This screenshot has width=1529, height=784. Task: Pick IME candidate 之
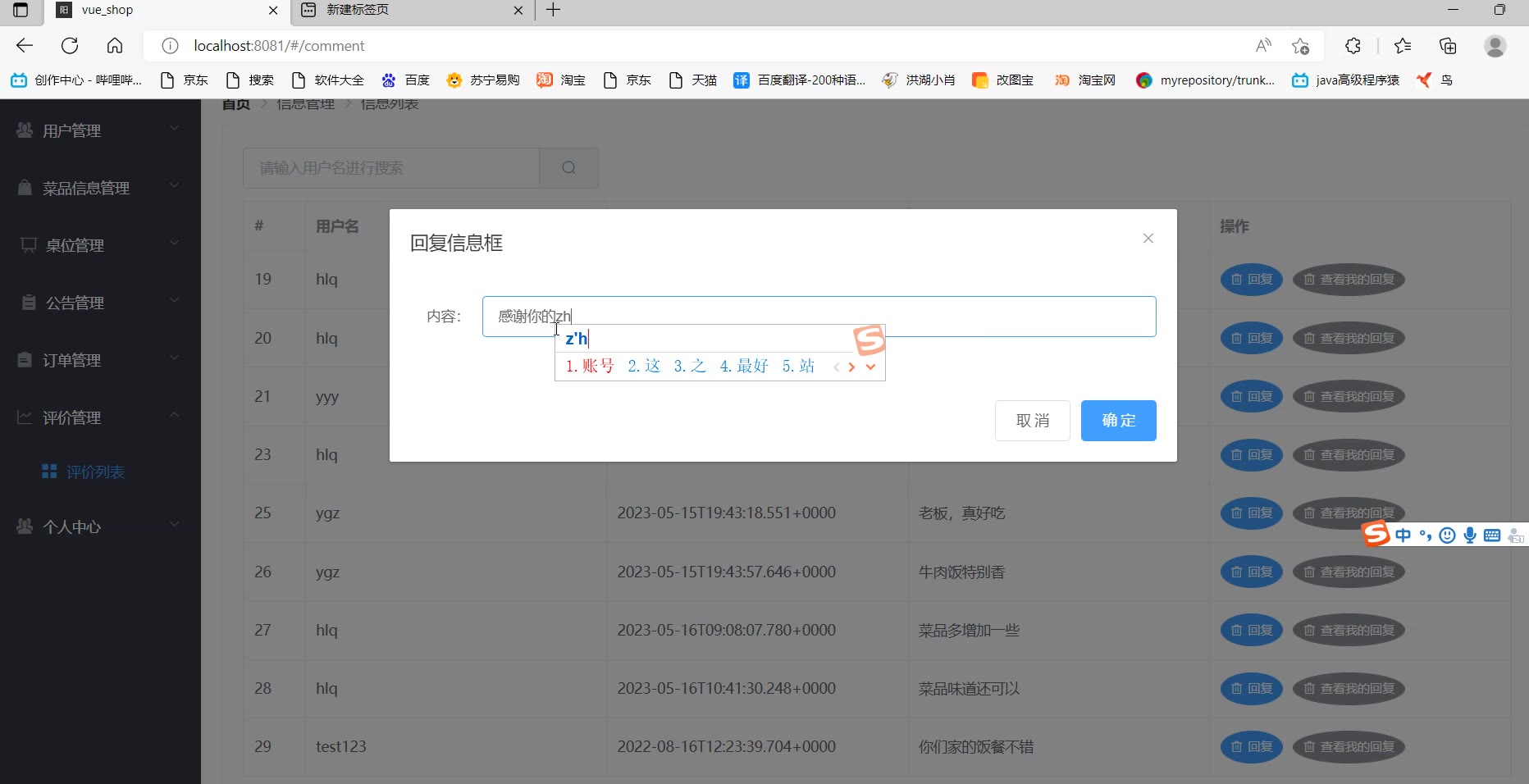[690, 366]
